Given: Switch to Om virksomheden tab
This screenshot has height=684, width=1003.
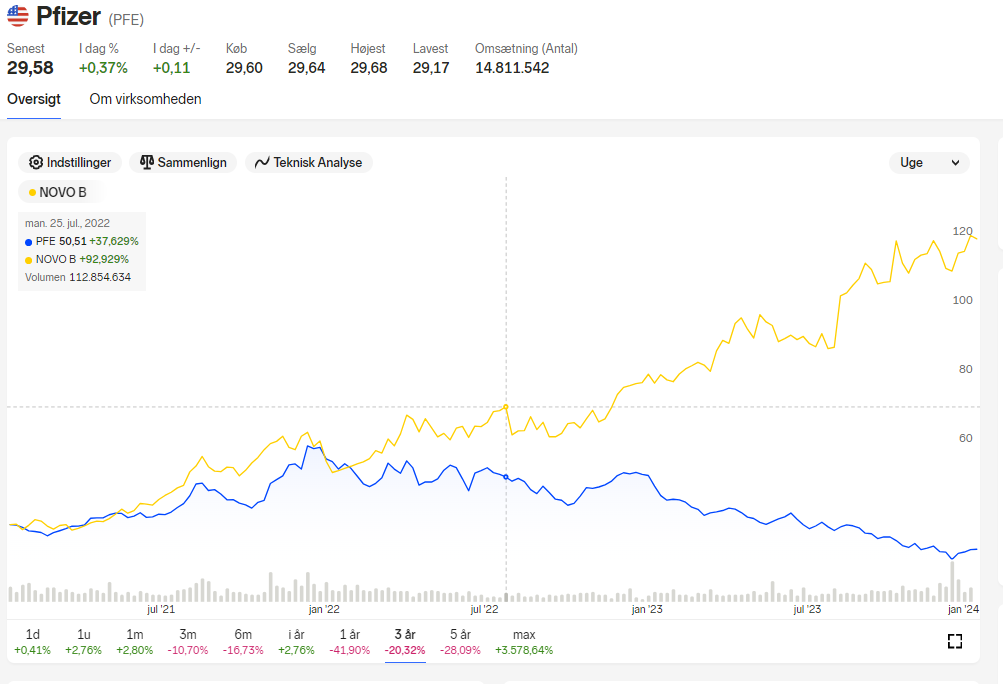Looking at the screenshot, I should [145, 99].
